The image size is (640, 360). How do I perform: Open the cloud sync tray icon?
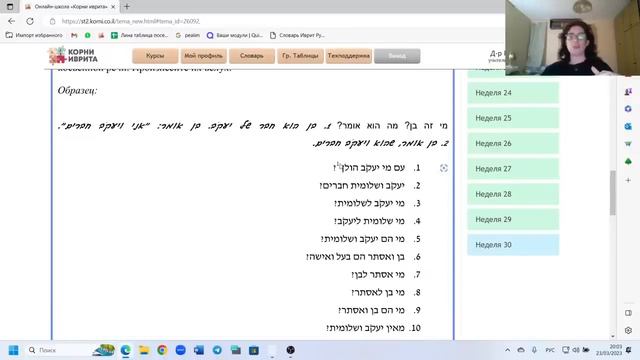tap(521, 350)
